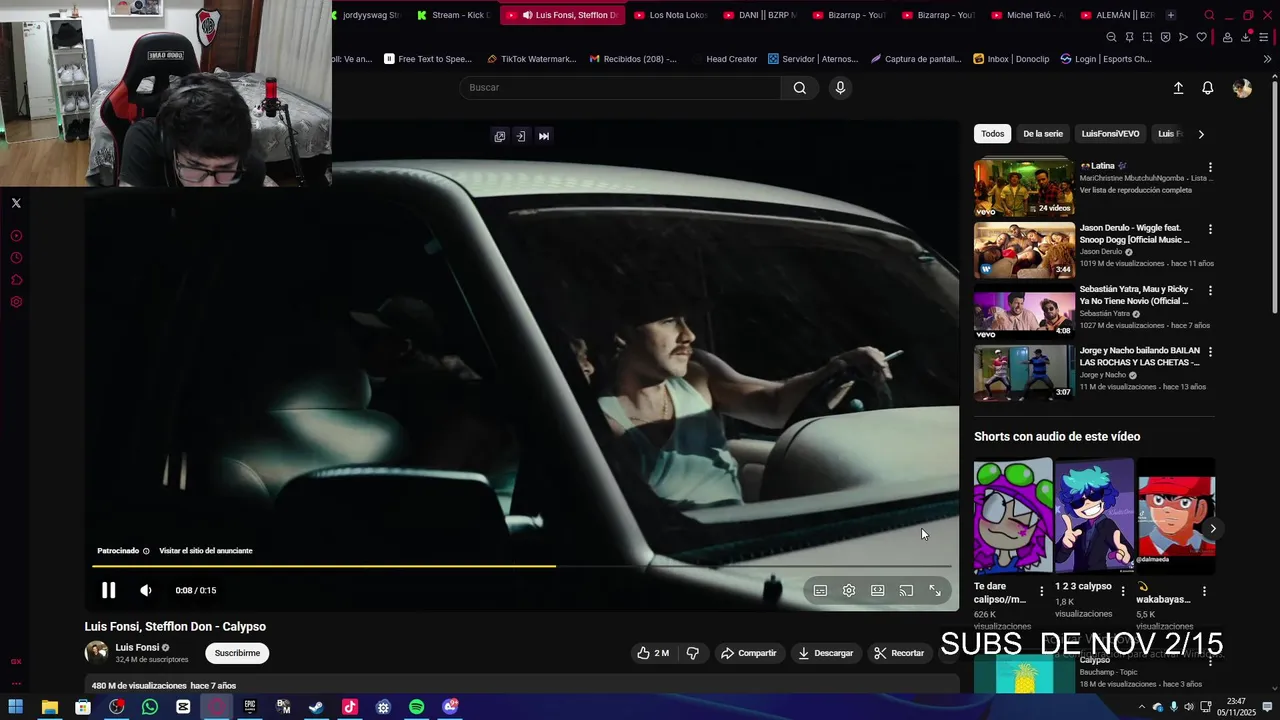Open Luis Fonsi channel avatar

tap(96, 653)
